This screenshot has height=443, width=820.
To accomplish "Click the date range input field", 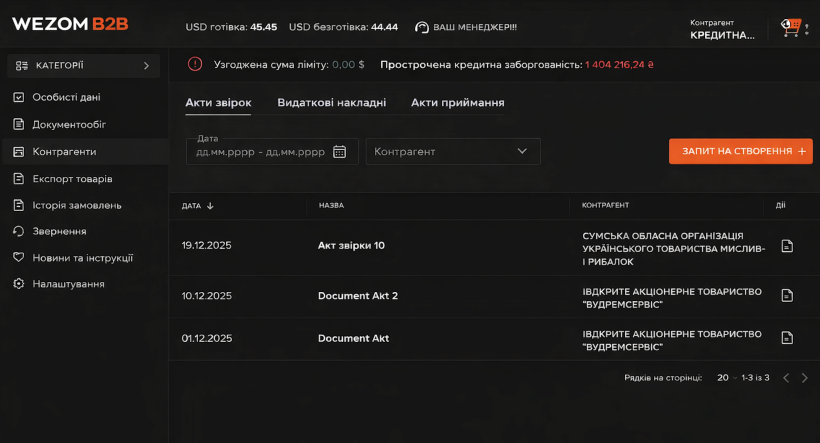I will (x=258, y=152).
